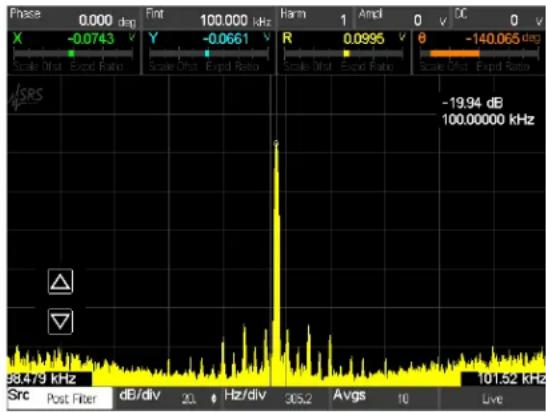Click the peak marker circle on spectrum

[276, 143]
